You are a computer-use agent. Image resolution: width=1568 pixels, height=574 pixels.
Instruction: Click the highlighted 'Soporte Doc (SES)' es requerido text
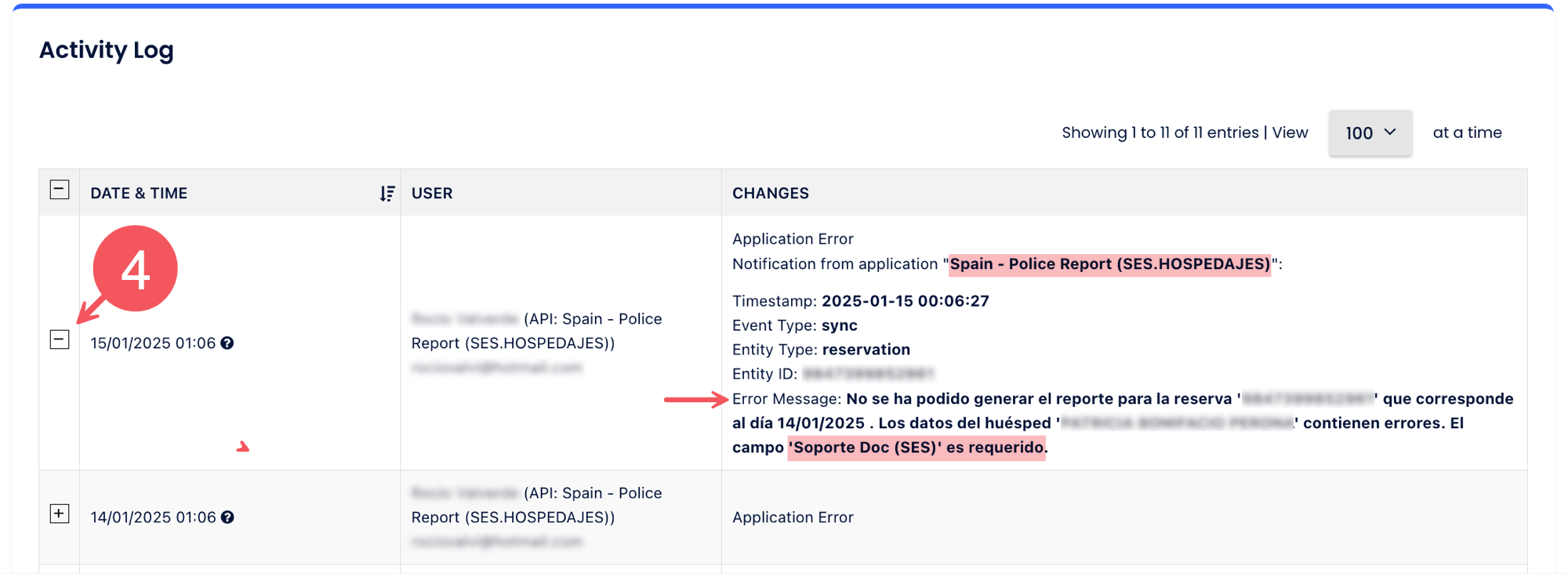click(916, 448)
